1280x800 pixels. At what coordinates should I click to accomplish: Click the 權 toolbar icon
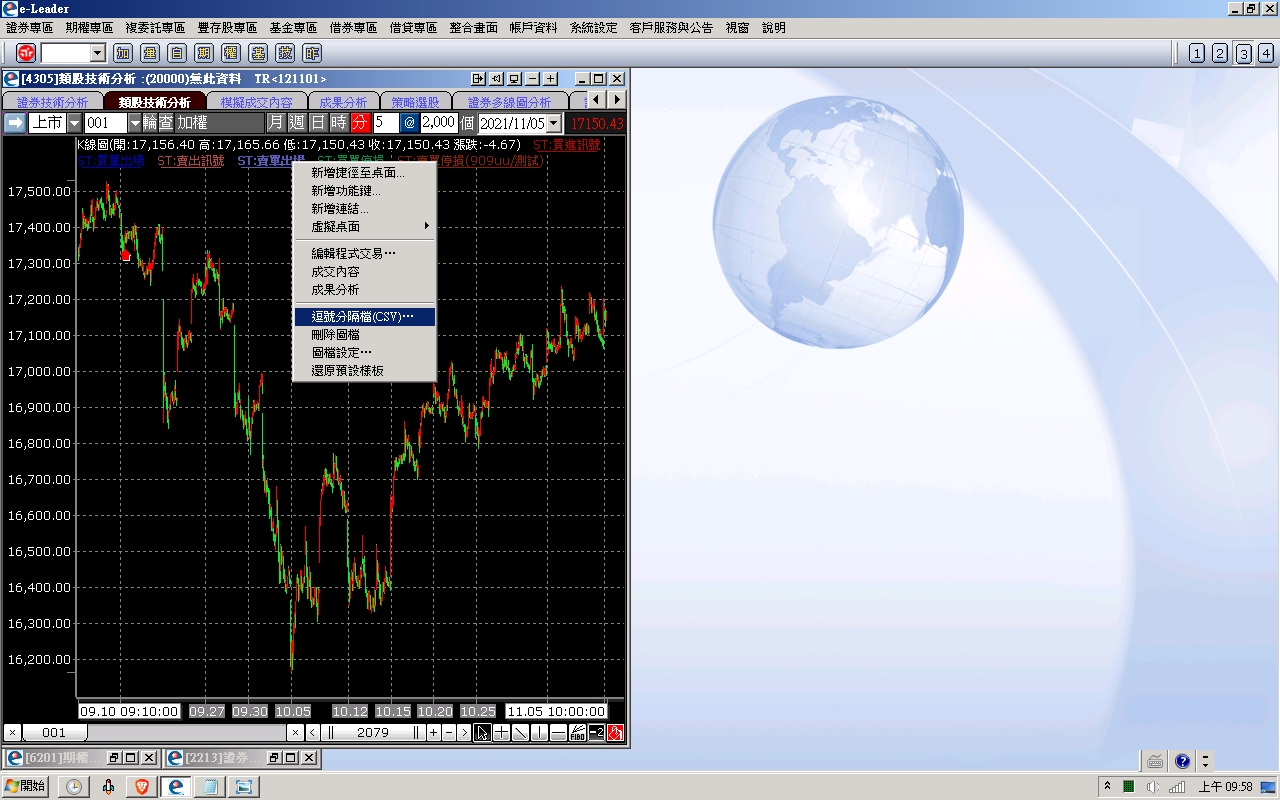click(x=232, y=53)
